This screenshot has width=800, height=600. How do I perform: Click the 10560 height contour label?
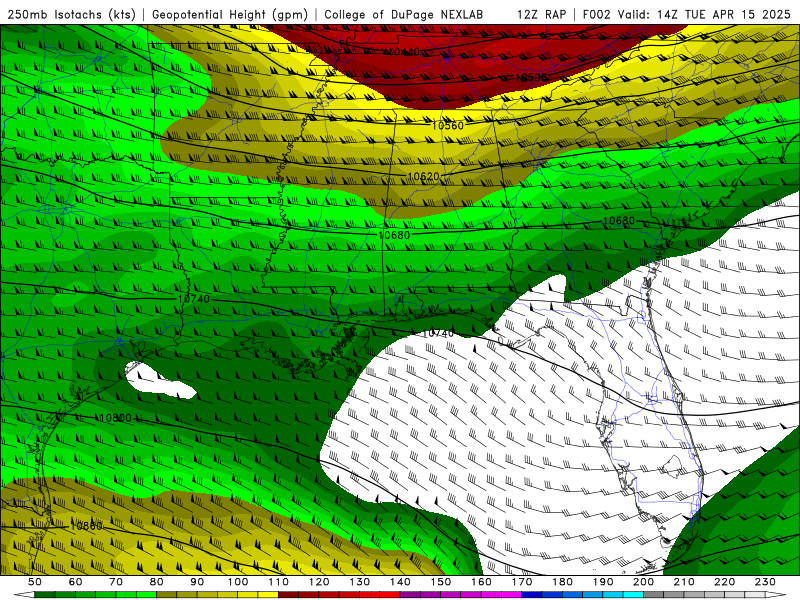tap(447, 126)
